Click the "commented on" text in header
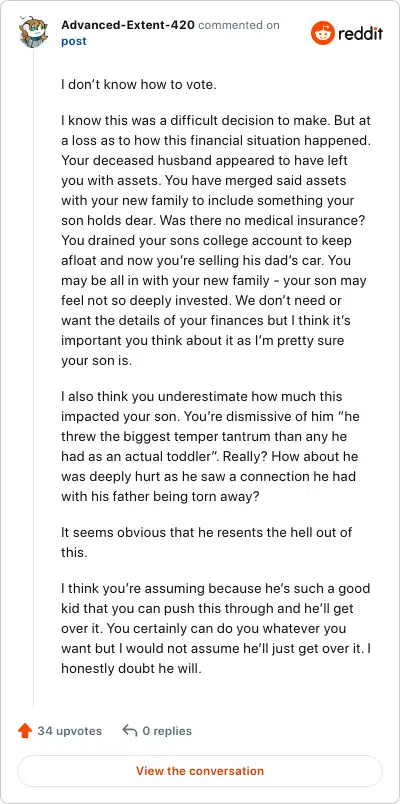400x804 pixels. tap(239, 25)
